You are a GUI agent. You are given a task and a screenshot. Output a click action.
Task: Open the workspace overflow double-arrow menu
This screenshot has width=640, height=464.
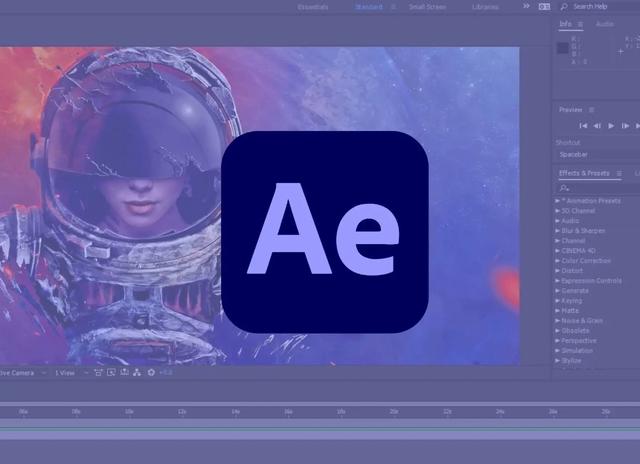pos(527,7)
